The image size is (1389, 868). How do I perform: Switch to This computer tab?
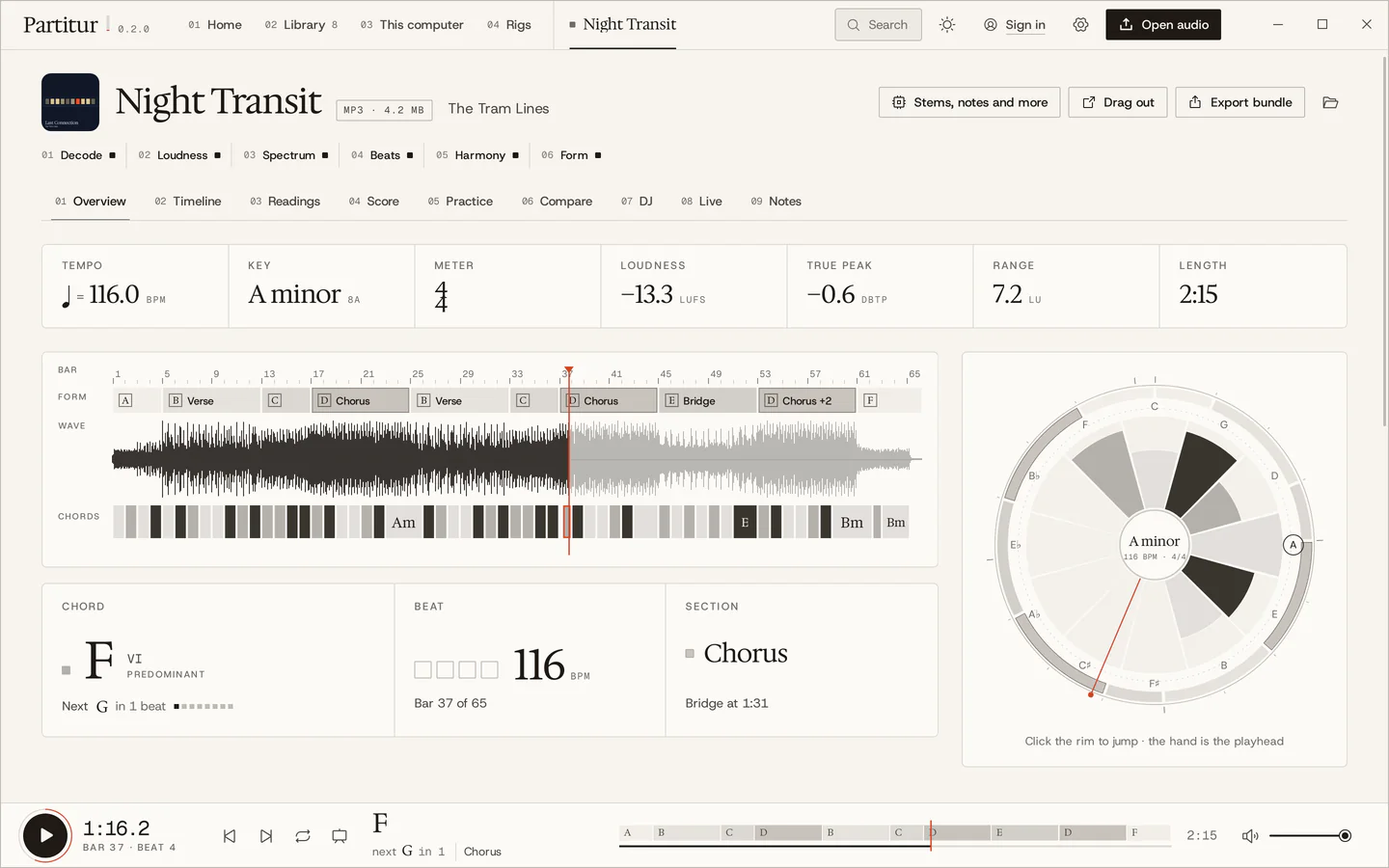tap(412, 25)
